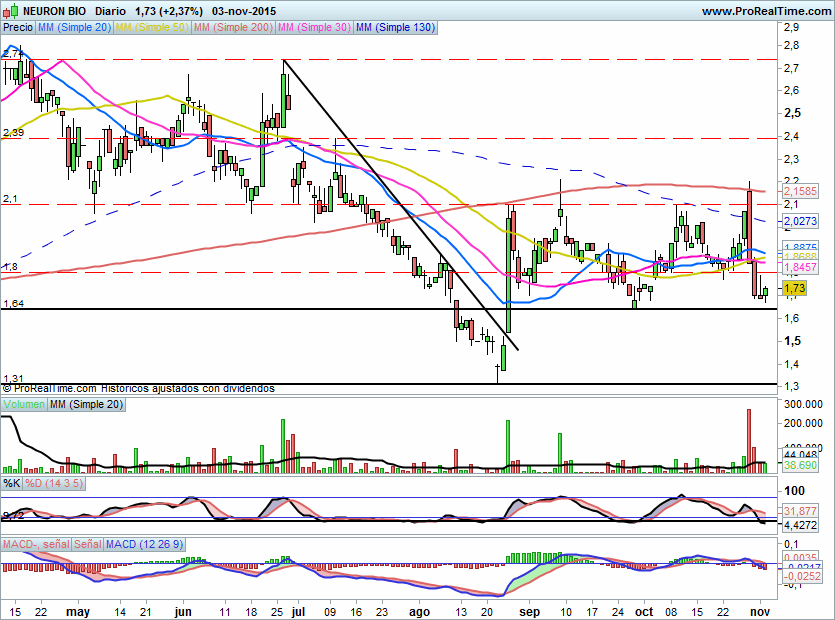Click the 100 stochastic axis label
The width and height of the screenshot is (835, 620).
(x=795, y=491)
